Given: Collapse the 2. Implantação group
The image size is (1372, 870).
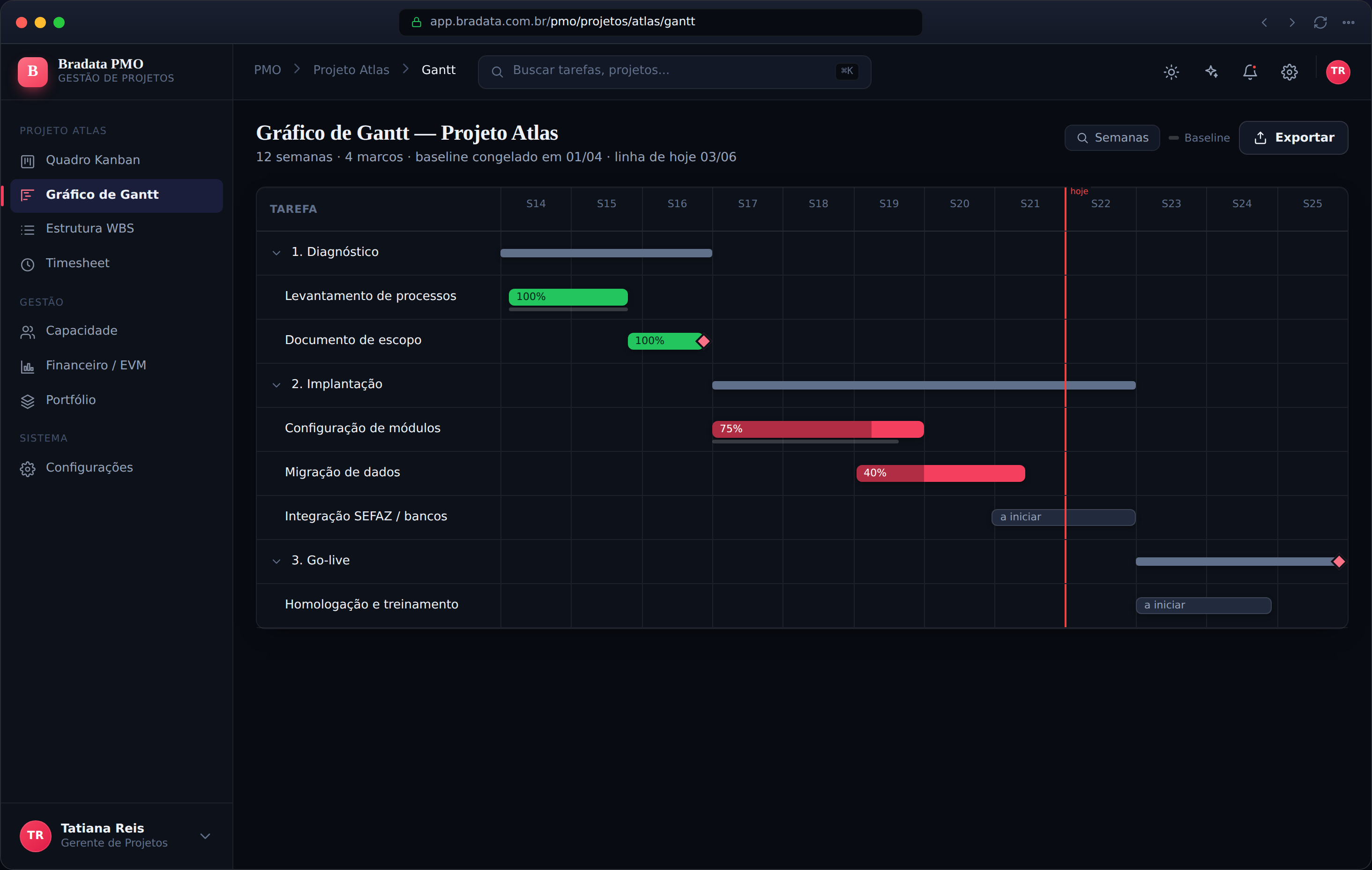Looking at the screenshot, I should [276, 385].
